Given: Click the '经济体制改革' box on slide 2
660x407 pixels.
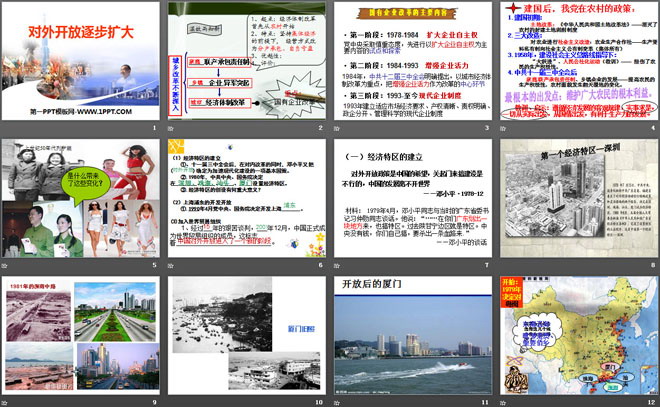Looking at the screenshot, I should click(229, 102).
